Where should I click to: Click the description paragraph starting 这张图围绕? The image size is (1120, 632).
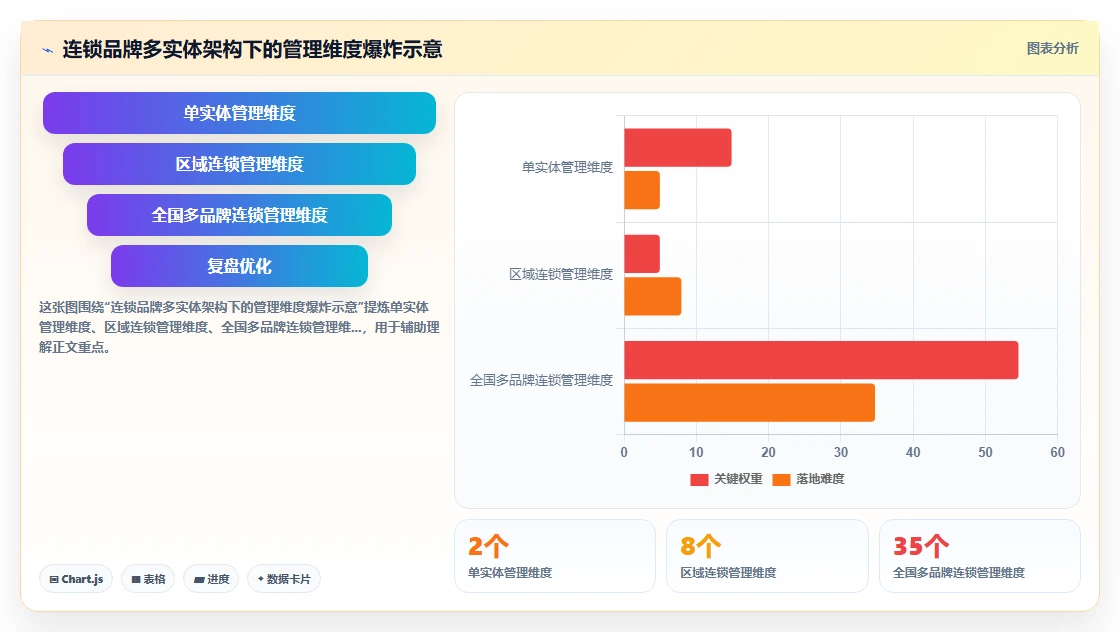(239, 327)
